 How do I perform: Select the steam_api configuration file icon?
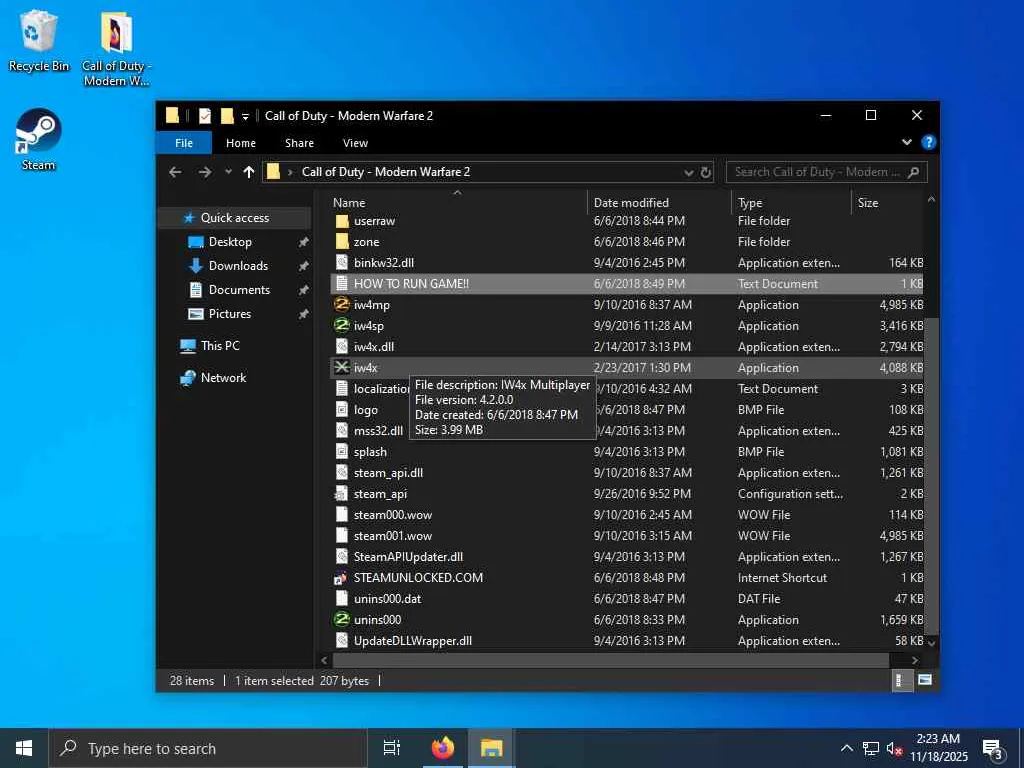point(342,494)
